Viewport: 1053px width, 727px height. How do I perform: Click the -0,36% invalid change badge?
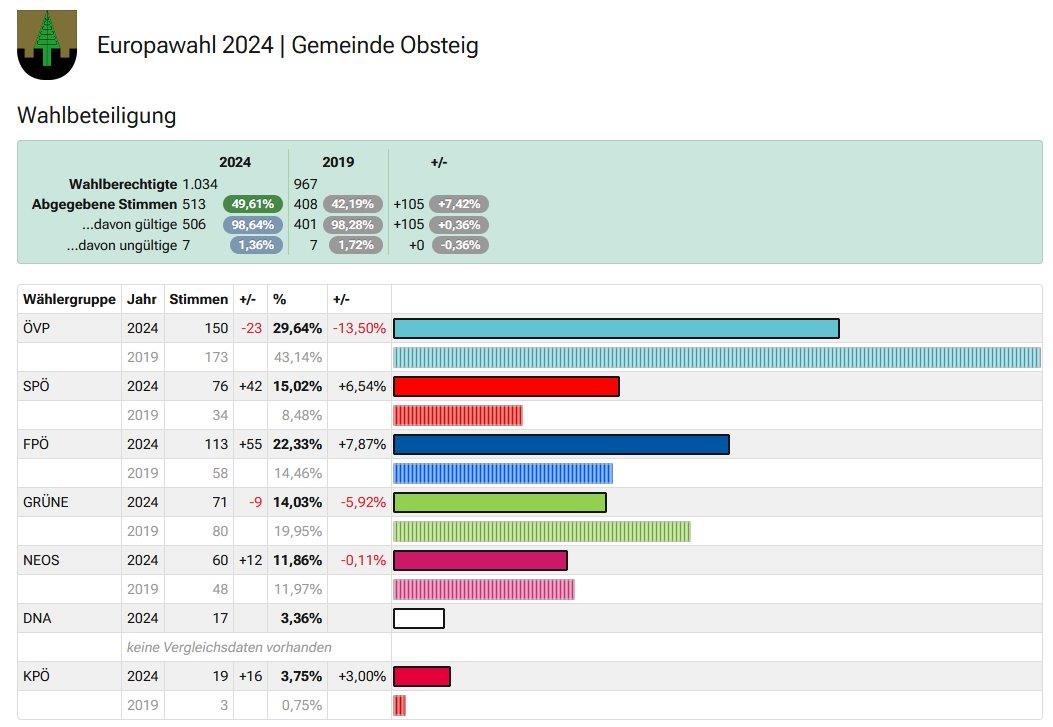pyautogui.click(x=459, y=245)
